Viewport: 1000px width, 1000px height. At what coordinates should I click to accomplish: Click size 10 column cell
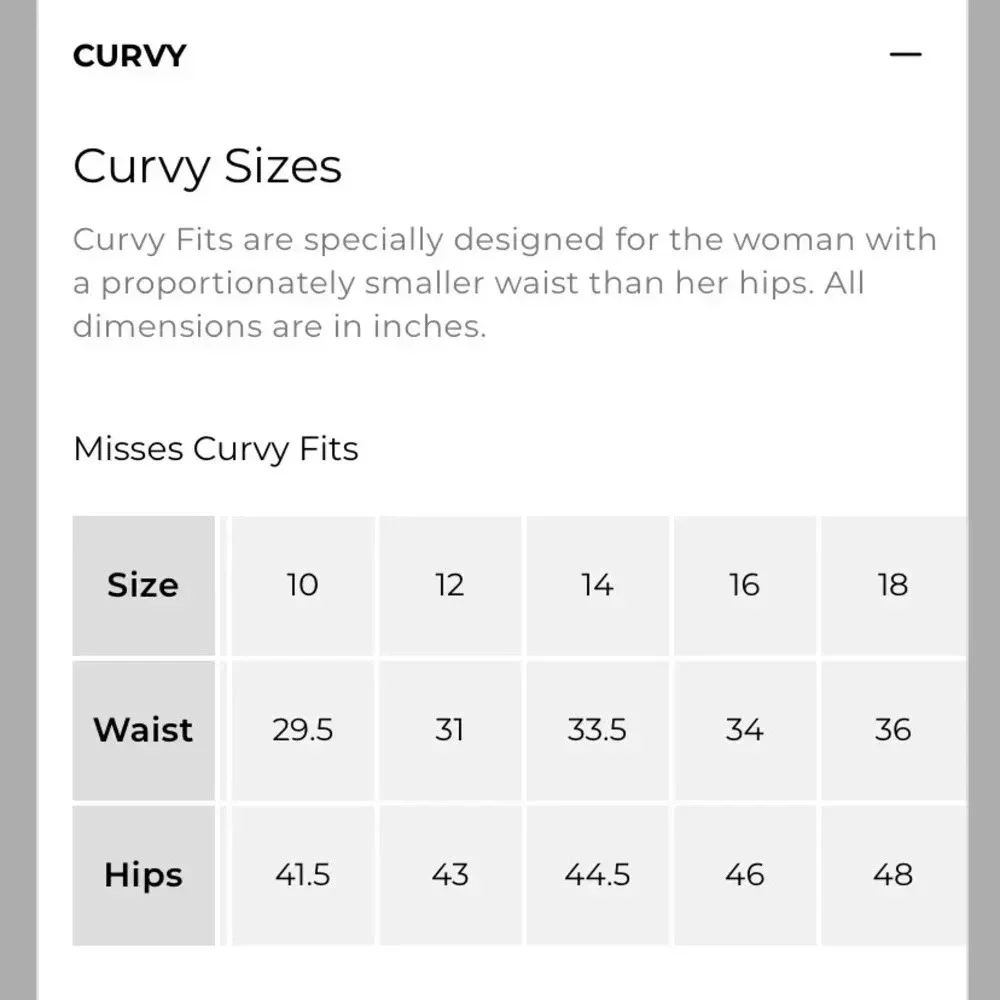[x=303, y=585]
